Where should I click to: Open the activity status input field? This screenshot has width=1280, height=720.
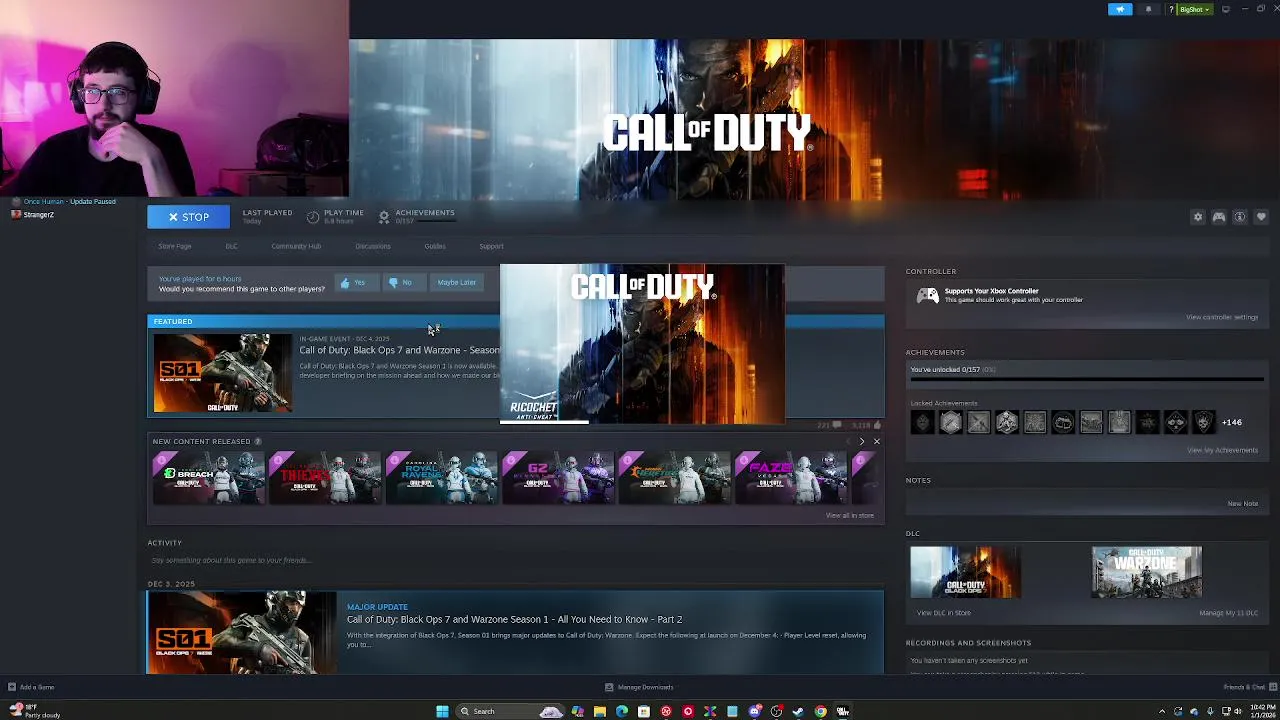tap(515, 560)
